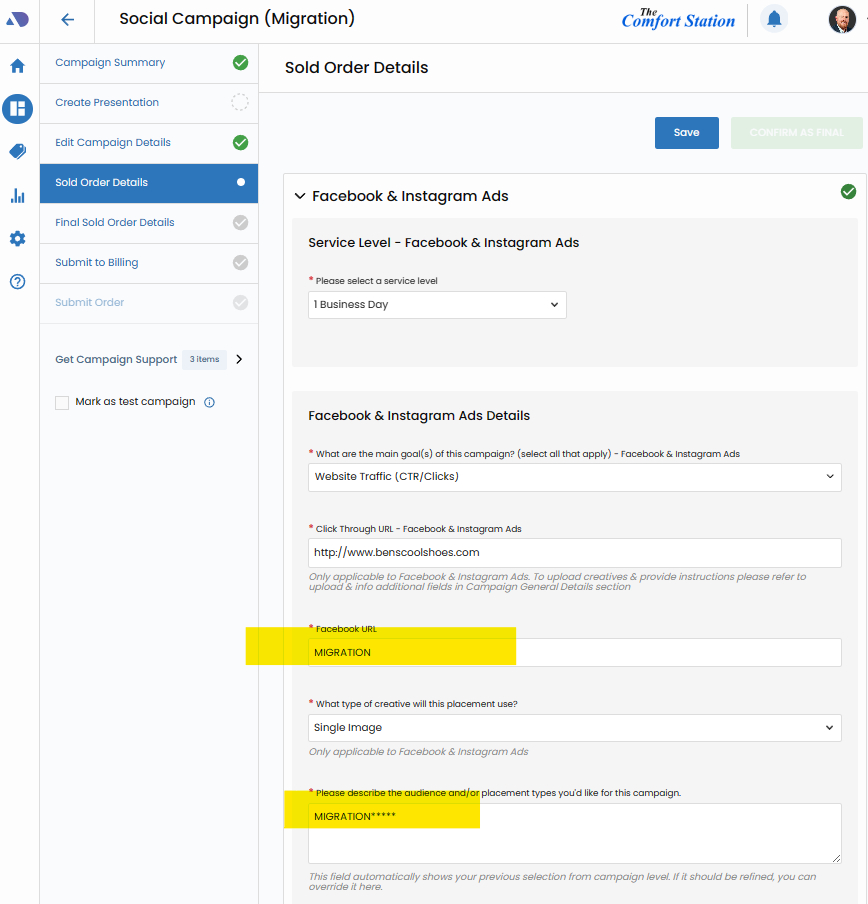Open the bar chart reports icon

pyautogui.click(x=17, y=195)
